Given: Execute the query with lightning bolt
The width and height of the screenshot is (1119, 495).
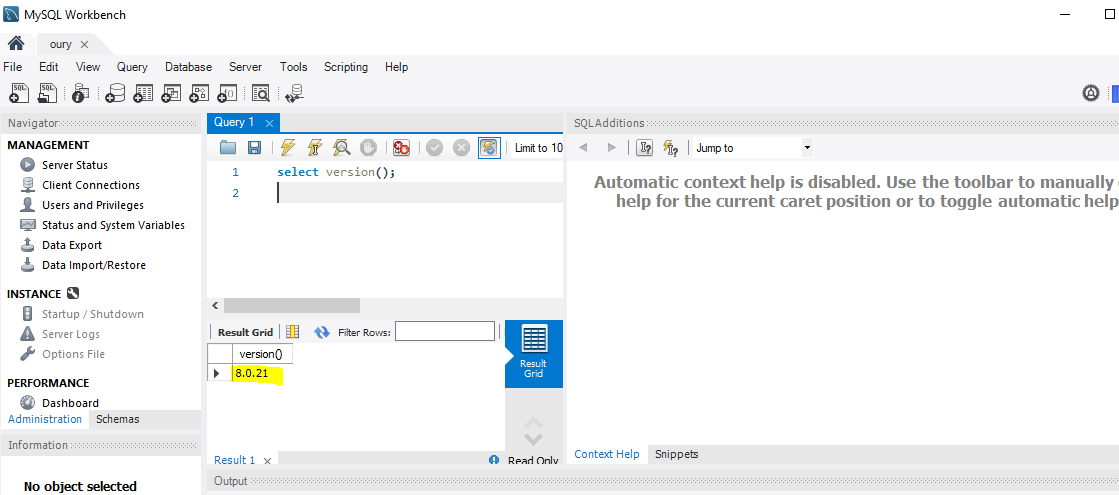Looking at the screenshot, I should click(x=288, y=148).
